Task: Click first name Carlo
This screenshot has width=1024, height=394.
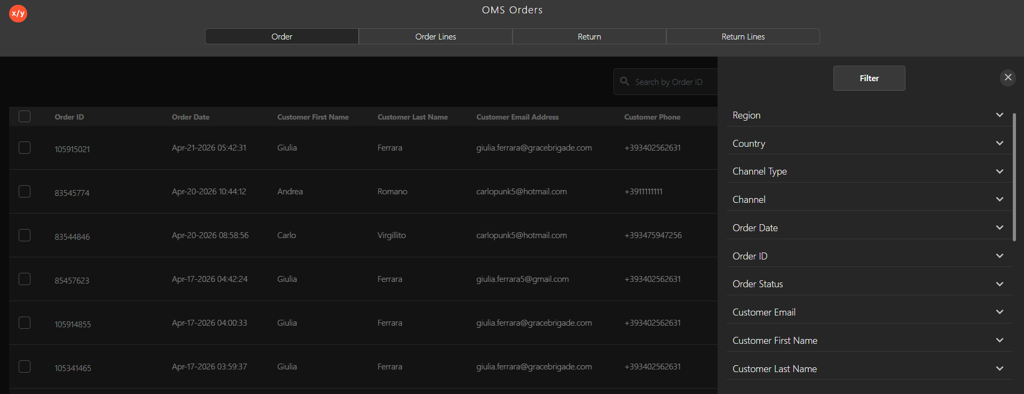Action: pos(287,235)
